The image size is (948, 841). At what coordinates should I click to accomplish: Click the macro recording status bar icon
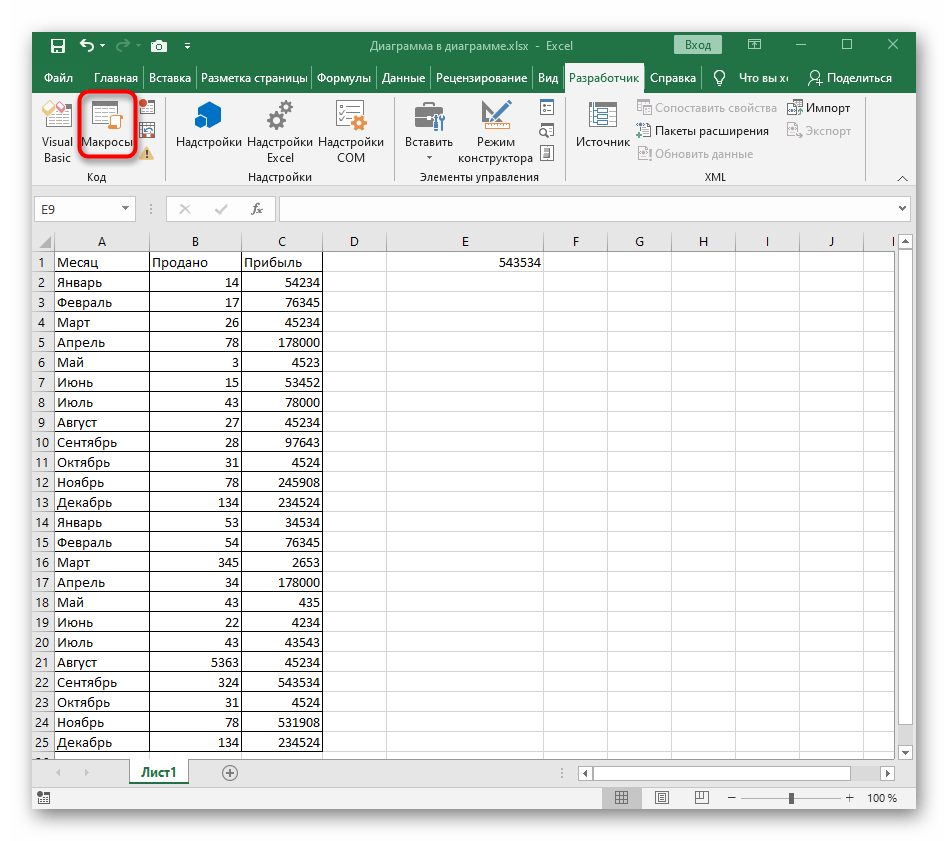coord(44,798)
